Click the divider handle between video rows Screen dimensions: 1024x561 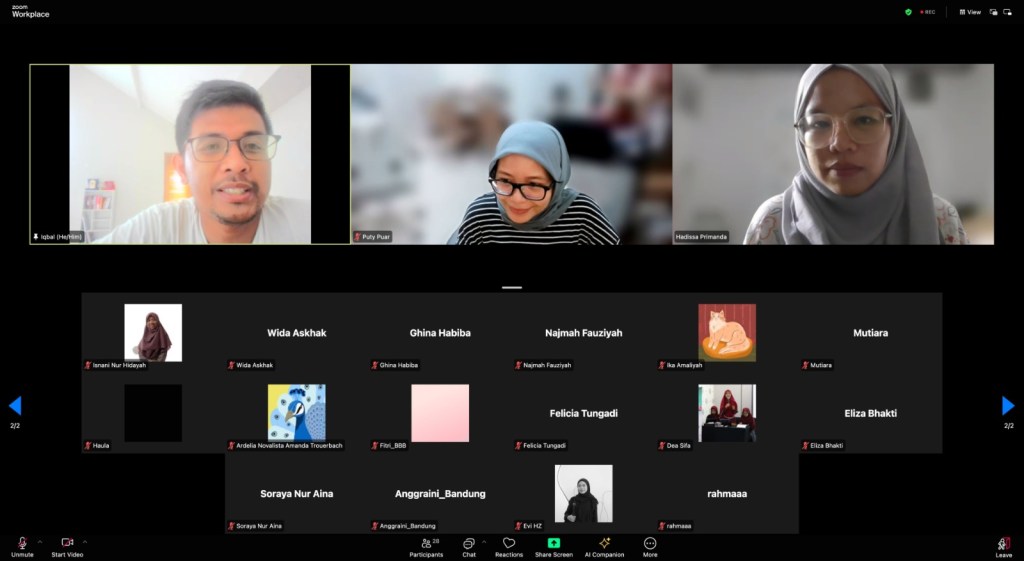pos(512,287)
